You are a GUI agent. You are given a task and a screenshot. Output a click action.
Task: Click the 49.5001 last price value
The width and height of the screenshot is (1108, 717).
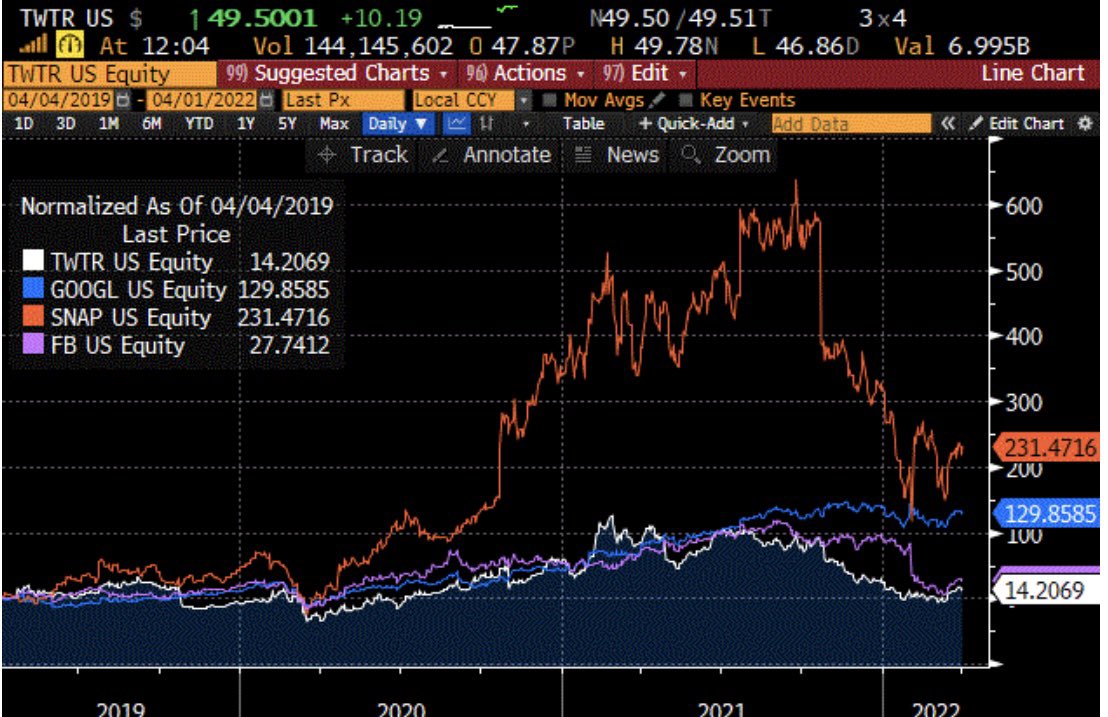262,18
